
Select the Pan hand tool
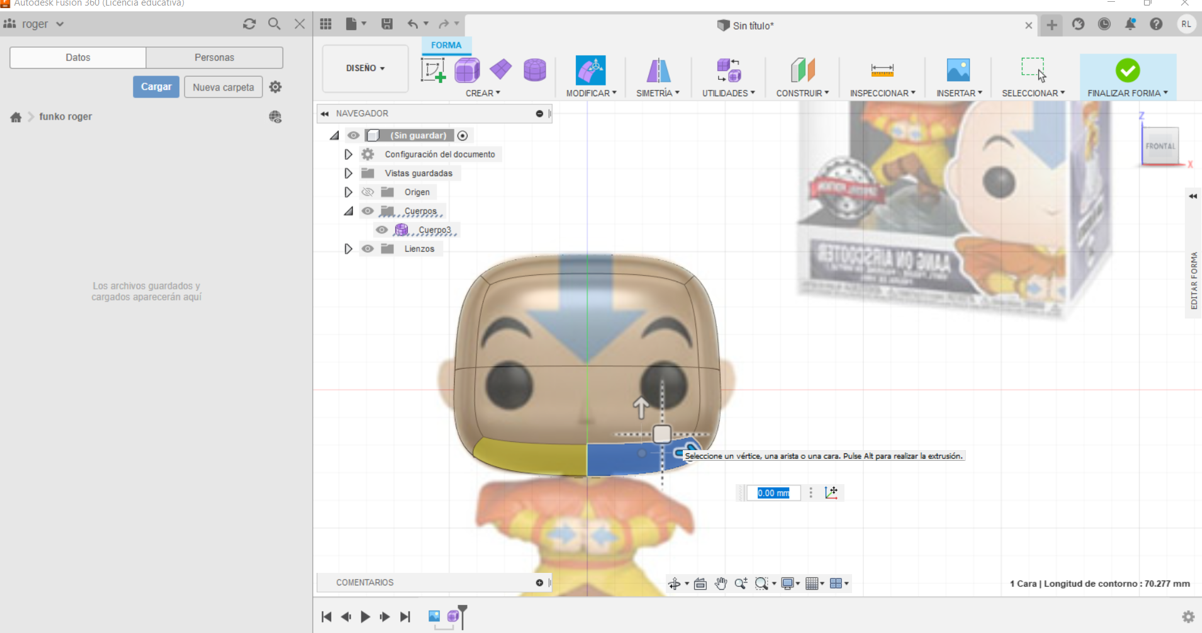click(x=721, y=583)
